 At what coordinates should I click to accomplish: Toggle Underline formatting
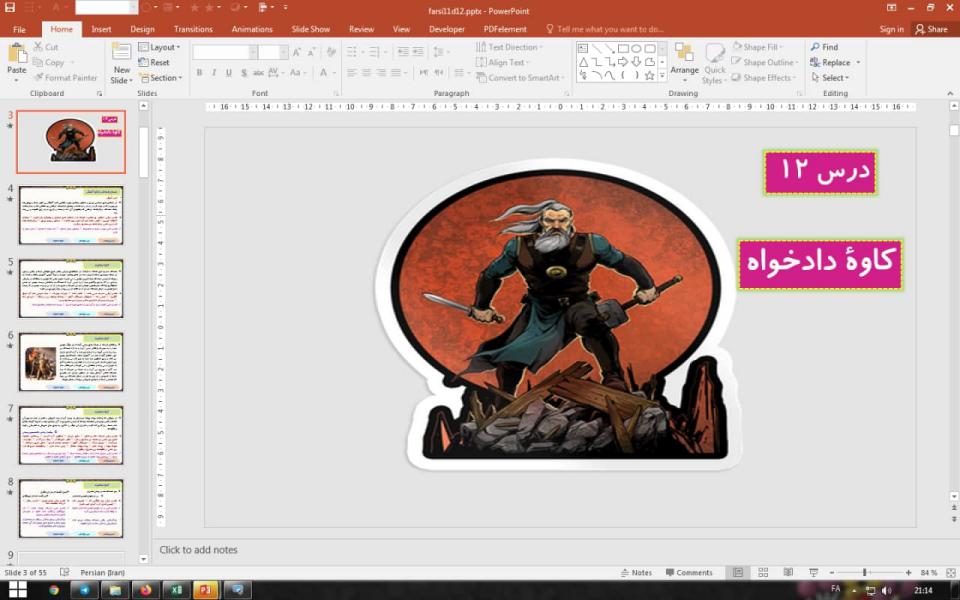228,73
